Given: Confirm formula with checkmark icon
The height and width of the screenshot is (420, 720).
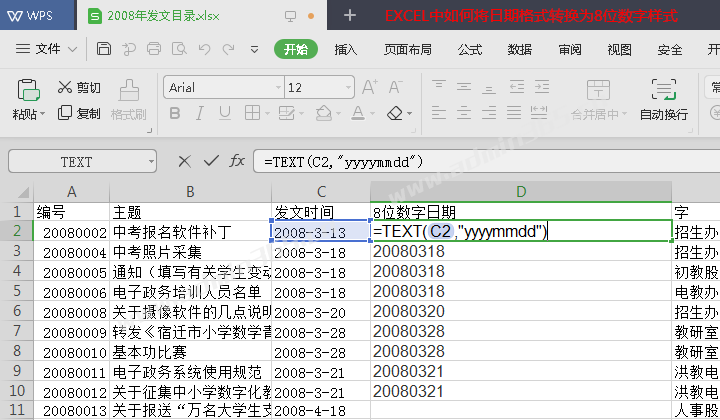Looking at the screenshot, I should coord(211,161).
